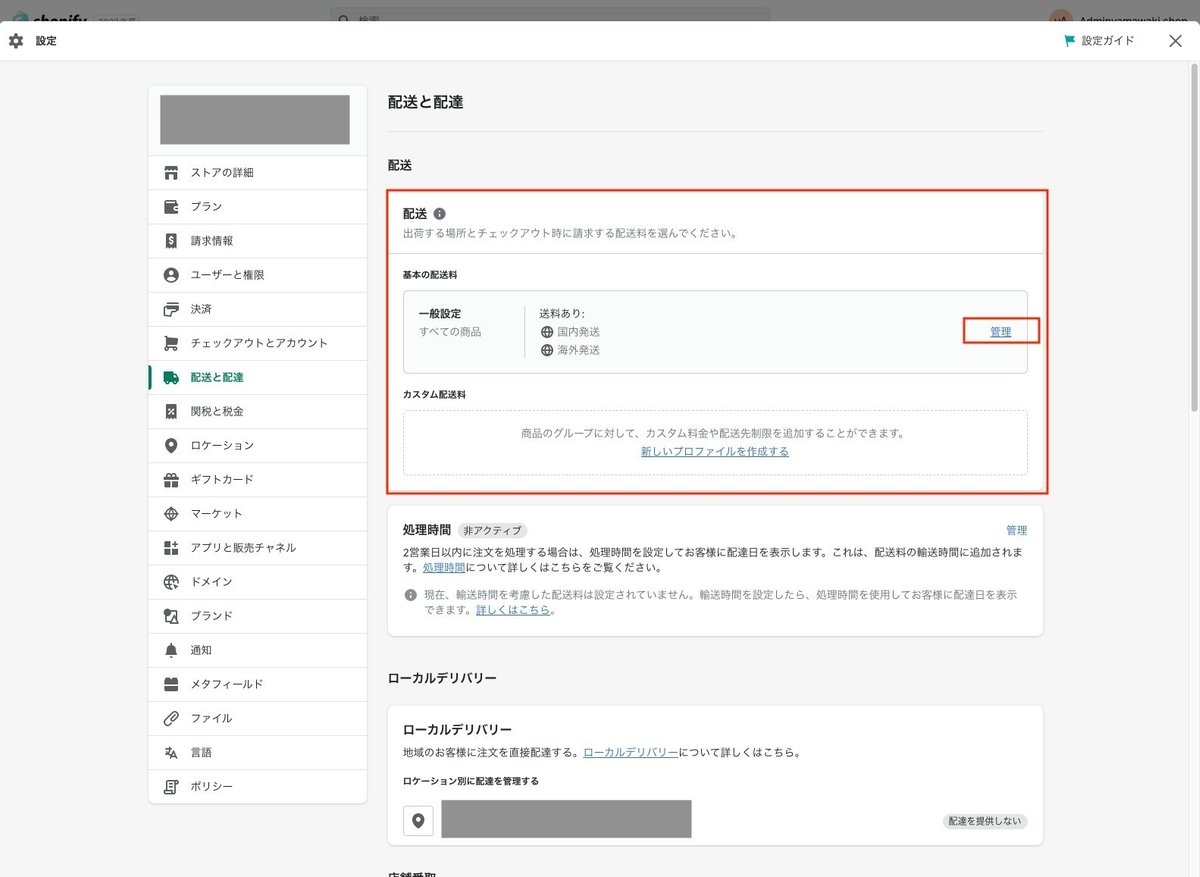Click the gift card icon
The width and height of the screenshot is (1200, 877).
coord(171,479)
